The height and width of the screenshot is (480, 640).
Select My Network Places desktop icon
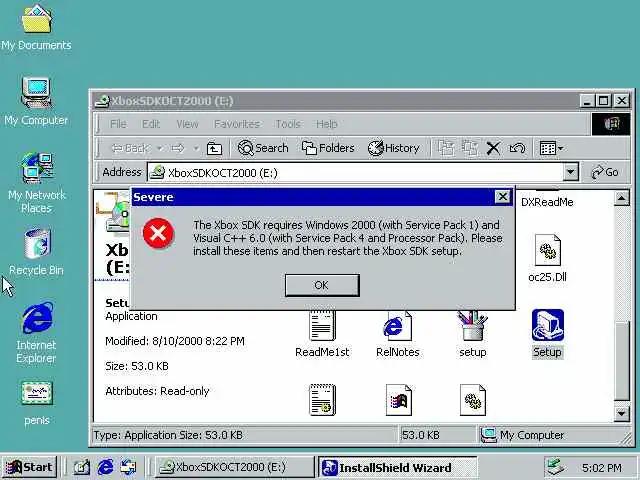coord(36,182)
